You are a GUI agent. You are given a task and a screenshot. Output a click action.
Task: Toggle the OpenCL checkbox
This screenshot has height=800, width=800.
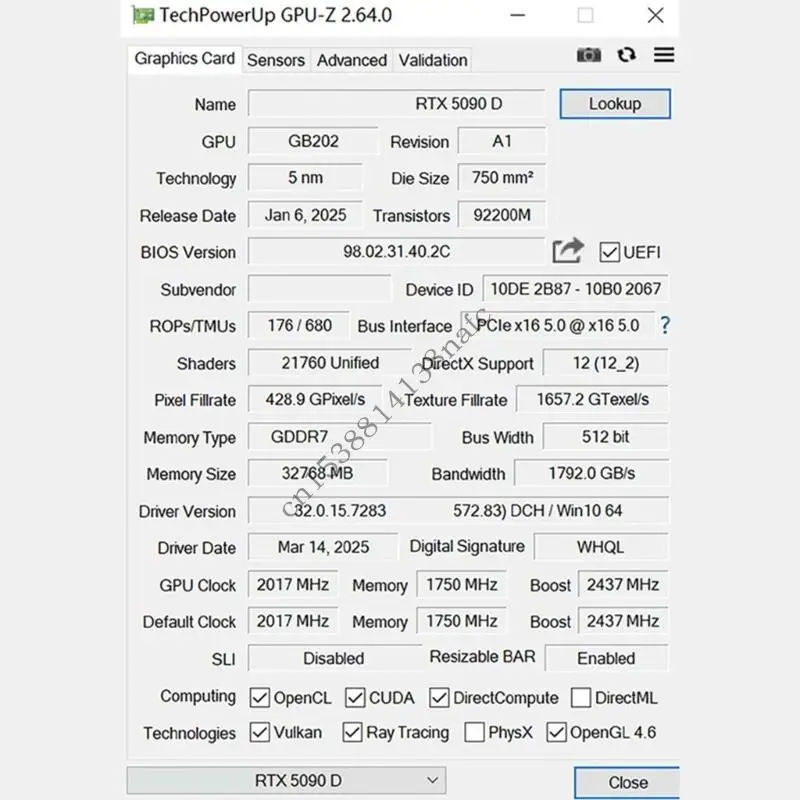259,697
